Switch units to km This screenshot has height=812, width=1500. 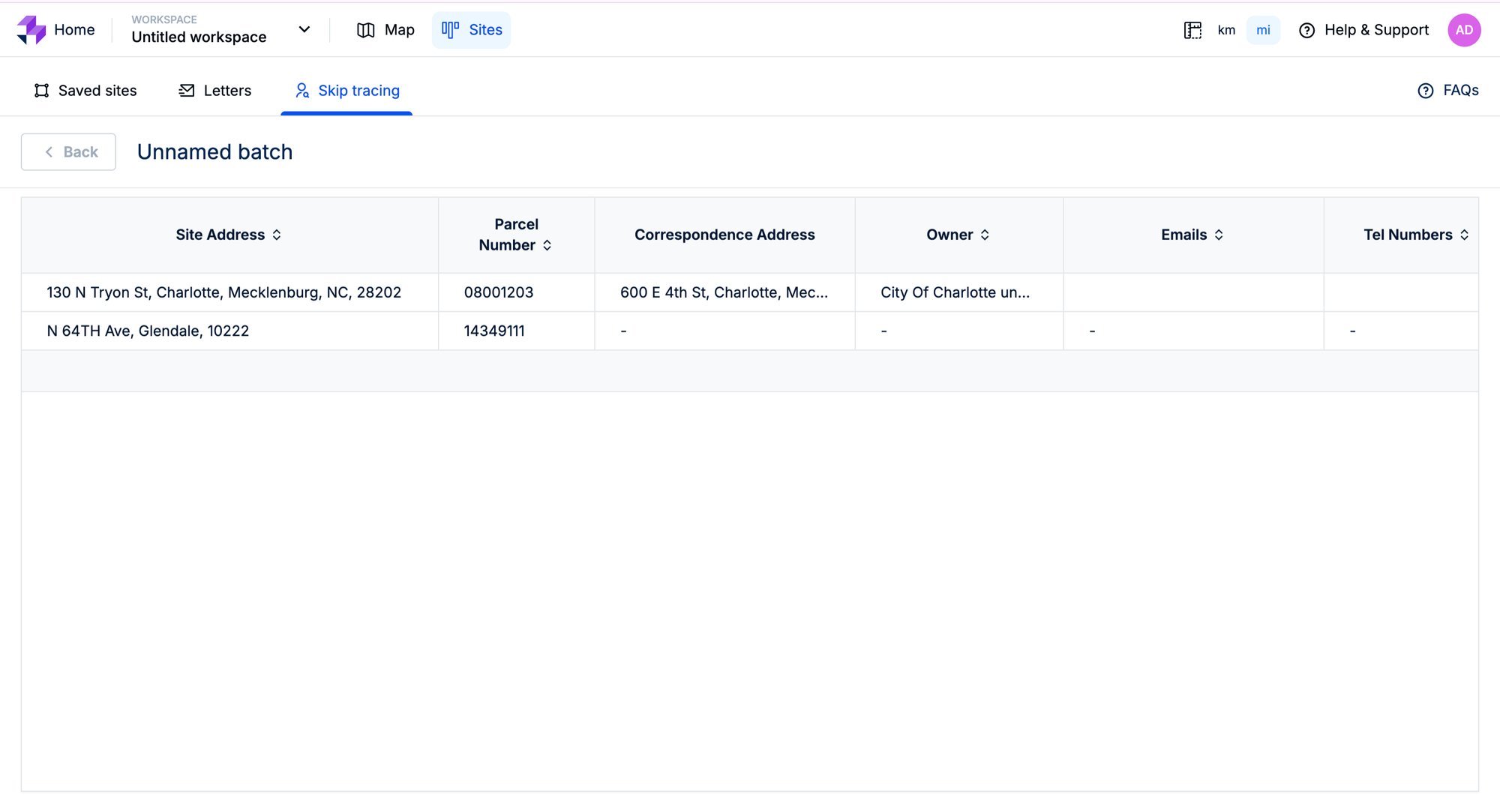(x=1226, y=30)
